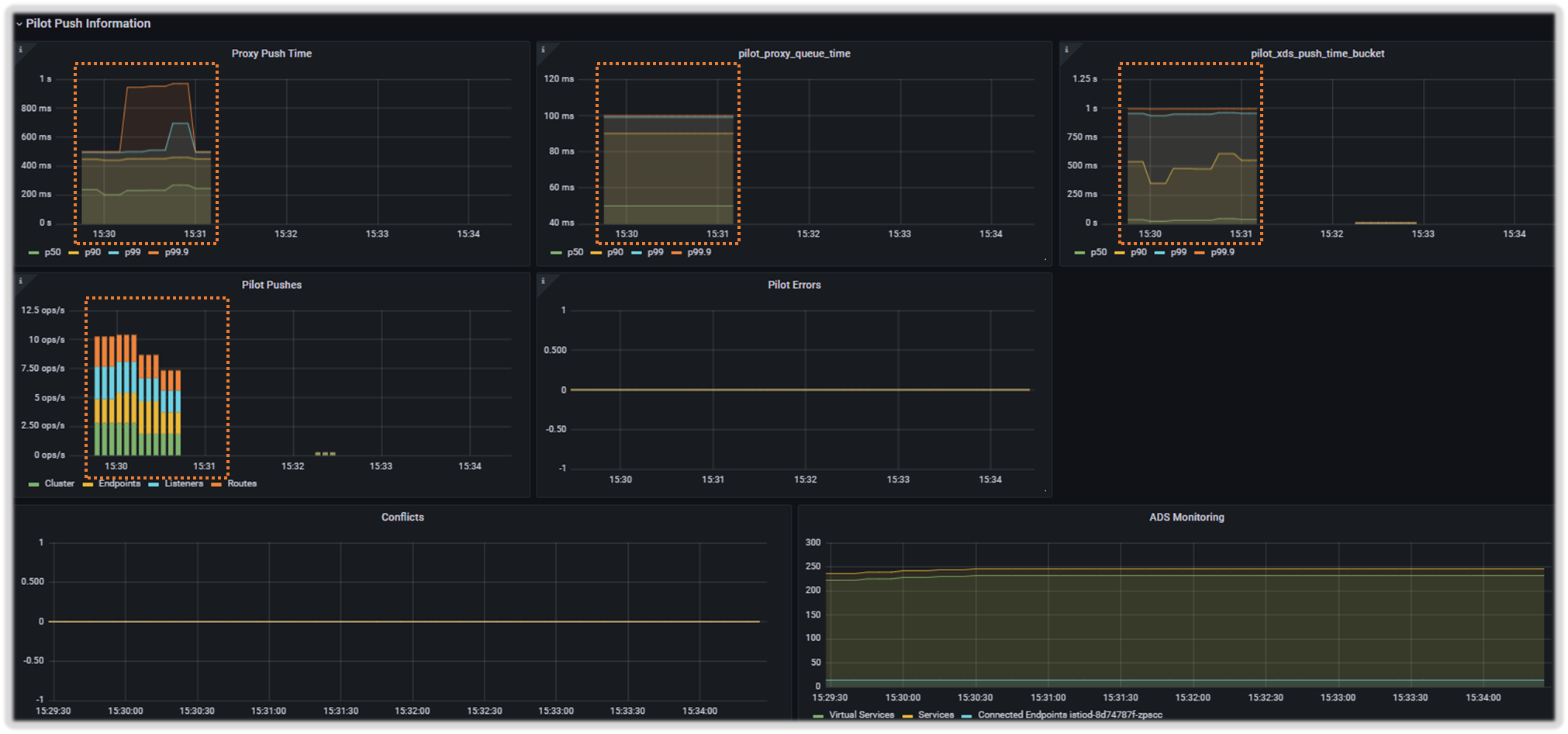The height and width of the screenshot is (734, 1568).
Task: Open the Pilot Pushes panel title menu
Action: coord(271,285)
